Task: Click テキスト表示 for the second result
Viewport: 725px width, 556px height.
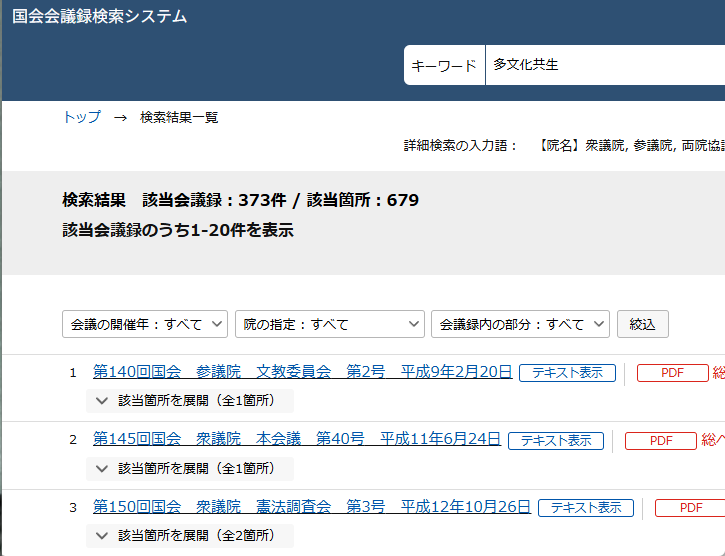Action: pos(556,441)
